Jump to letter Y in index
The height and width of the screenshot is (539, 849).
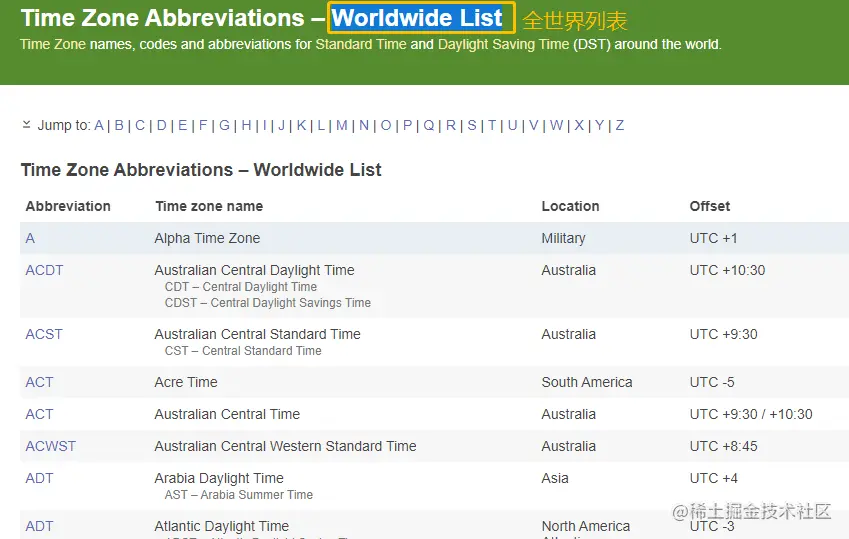[x=599, y=126]
